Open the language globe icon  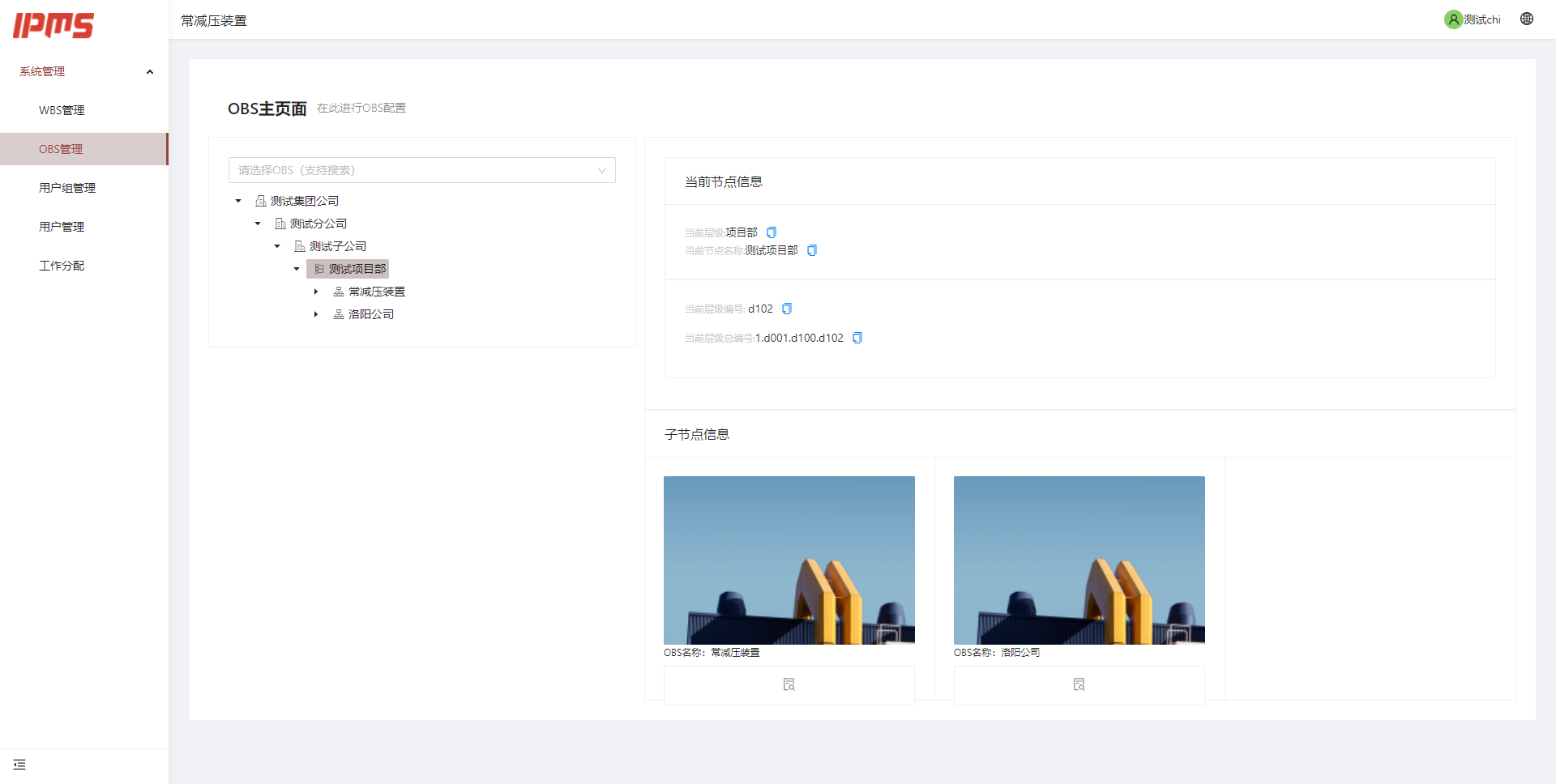pyautogui.click(x=1527, y=19)
